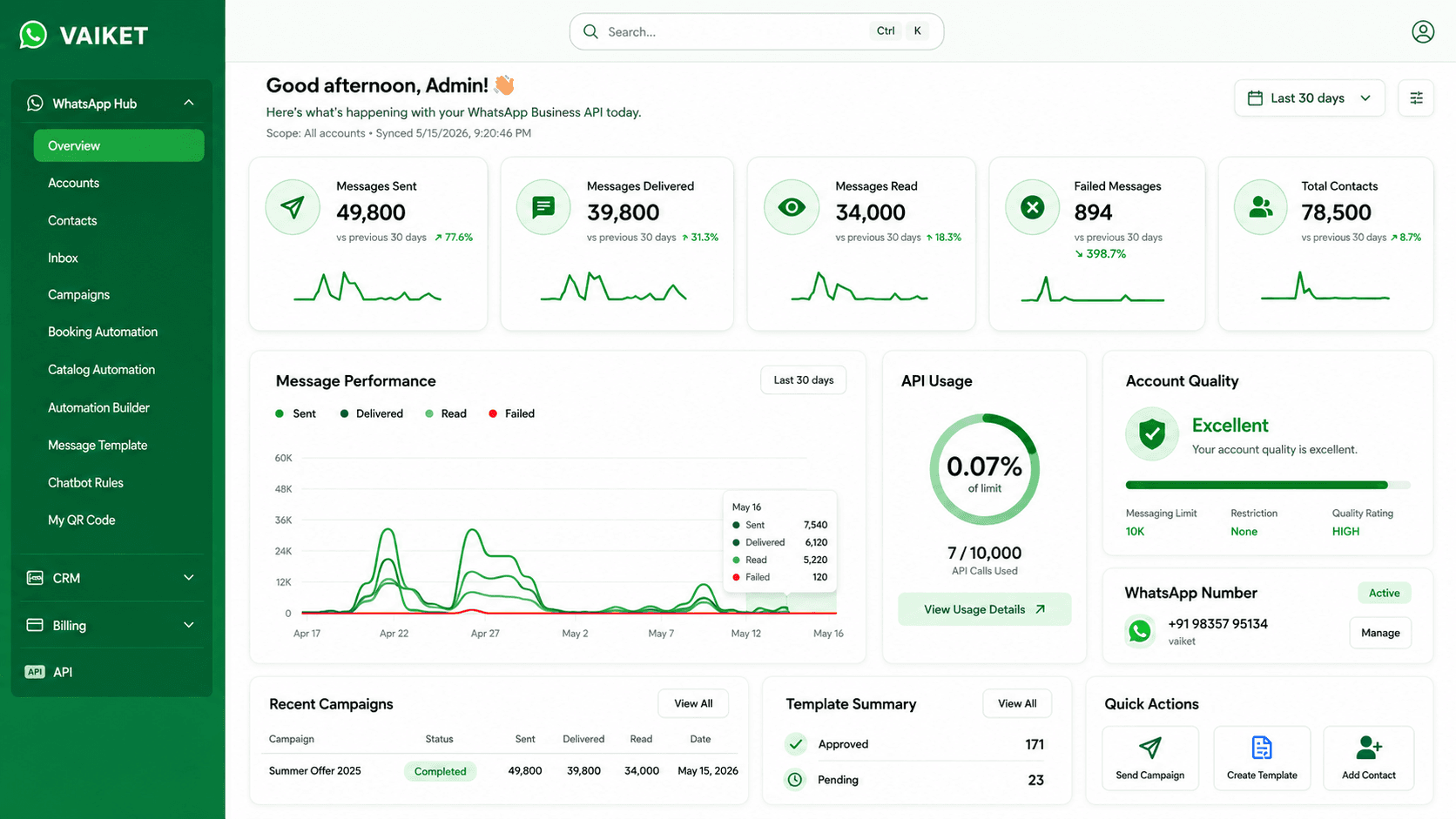Click the Messages Sent paper plane icon
Viewport: 1456px width, 819px height.
[293, 207]
